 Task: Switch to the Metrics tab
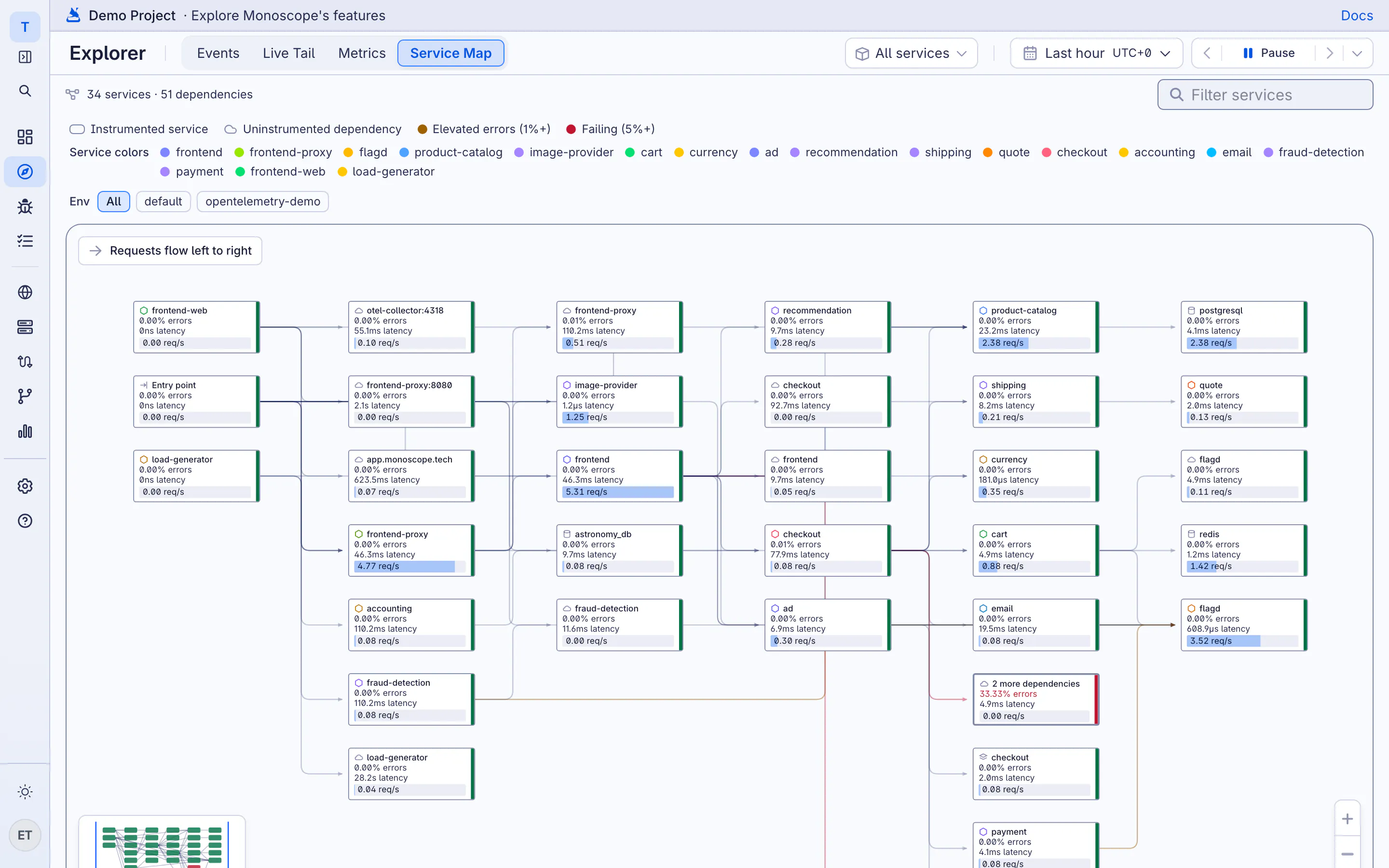(x=362, y=54)
